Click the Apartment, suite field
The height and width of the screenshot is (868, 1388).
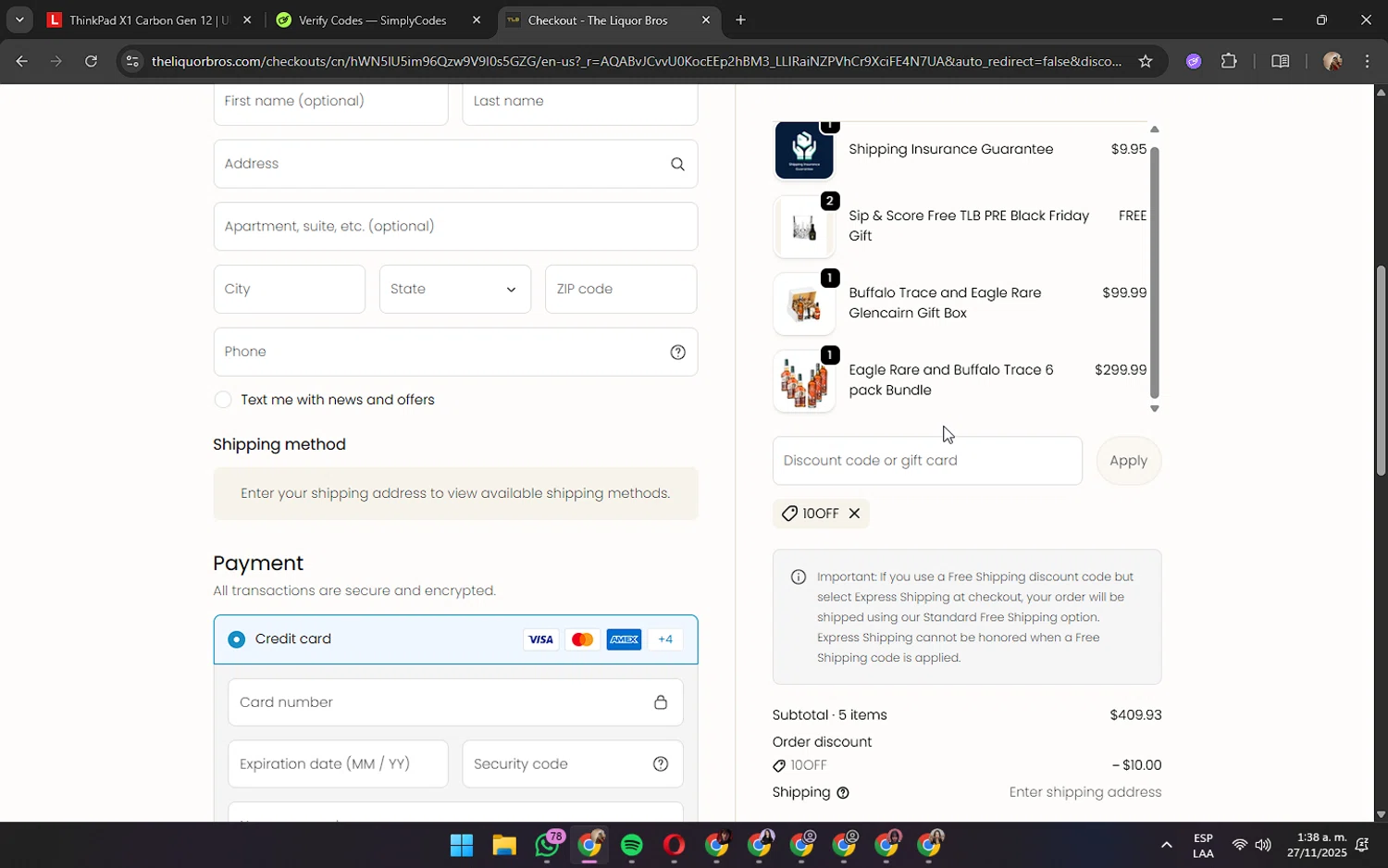pos(455,227)
